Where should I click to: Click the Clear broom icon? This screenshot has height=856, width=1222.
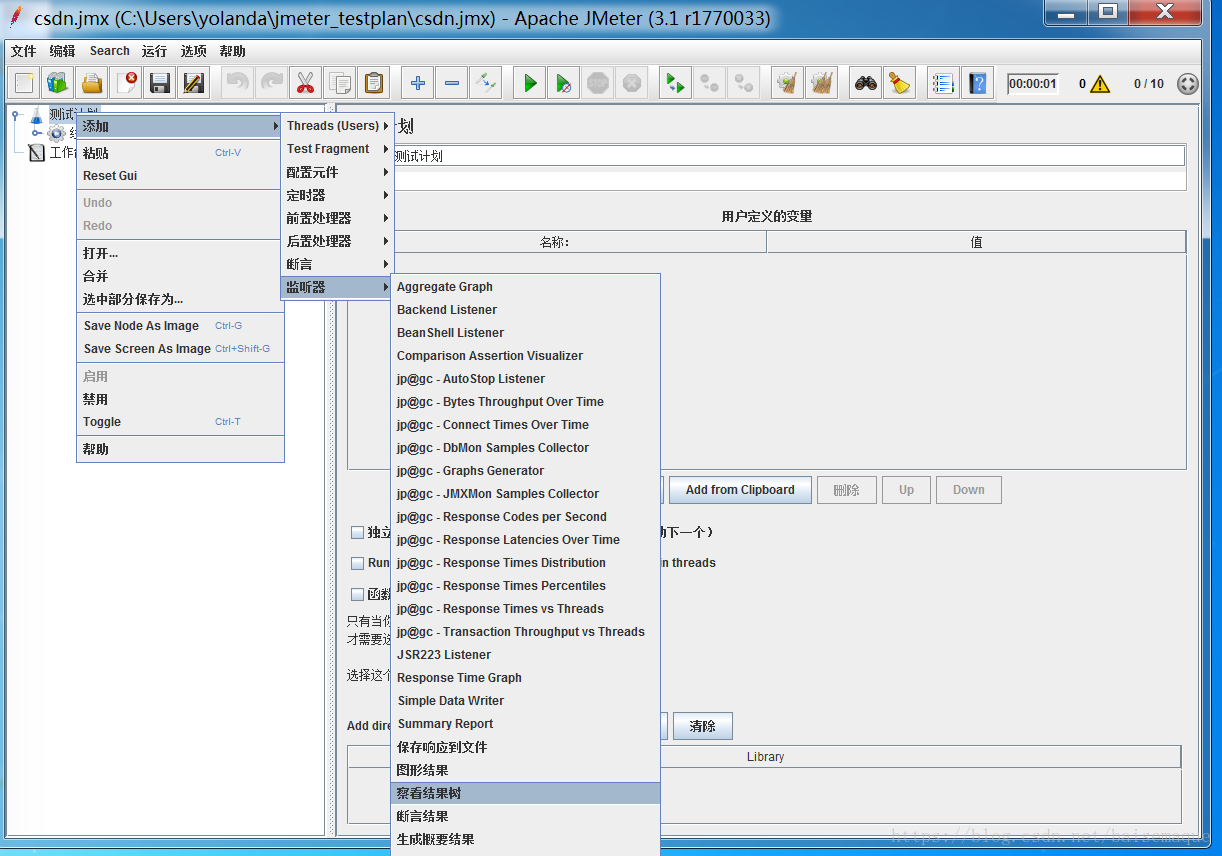(788, 83)
